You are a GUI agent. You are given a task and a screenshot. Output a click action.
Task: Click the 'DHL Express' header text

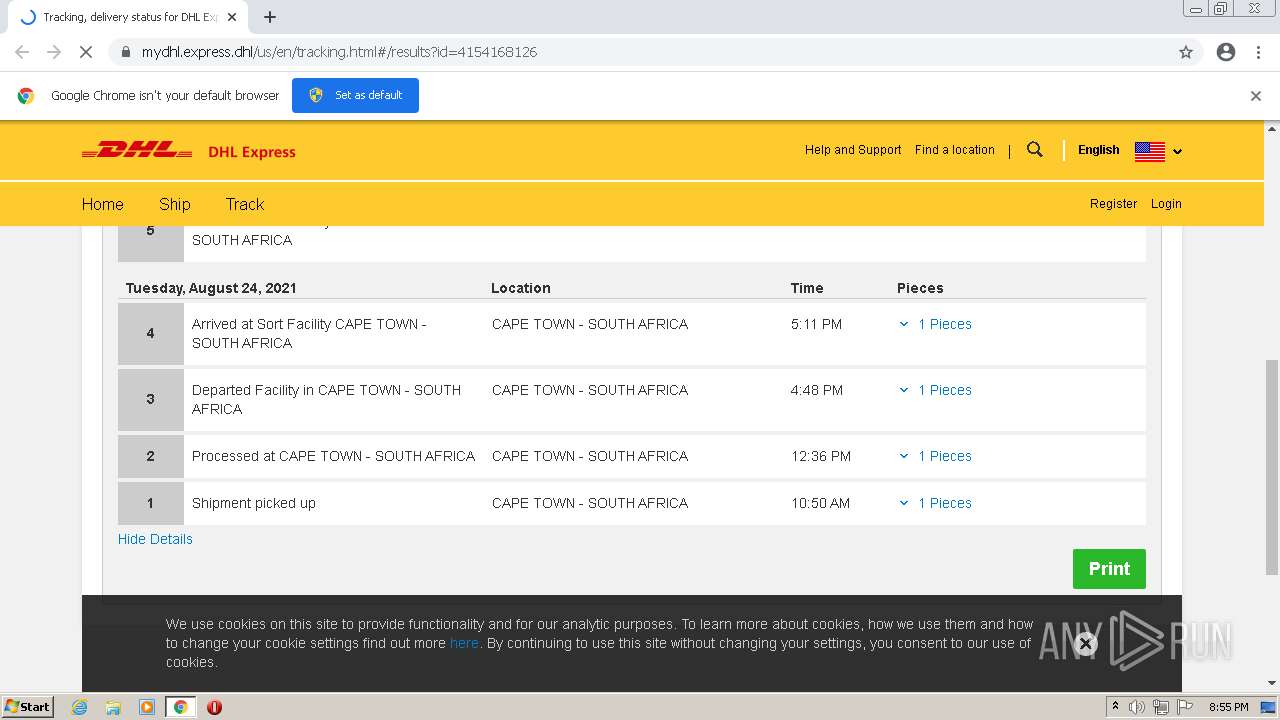pyautogui.click(x=252, y=152)
